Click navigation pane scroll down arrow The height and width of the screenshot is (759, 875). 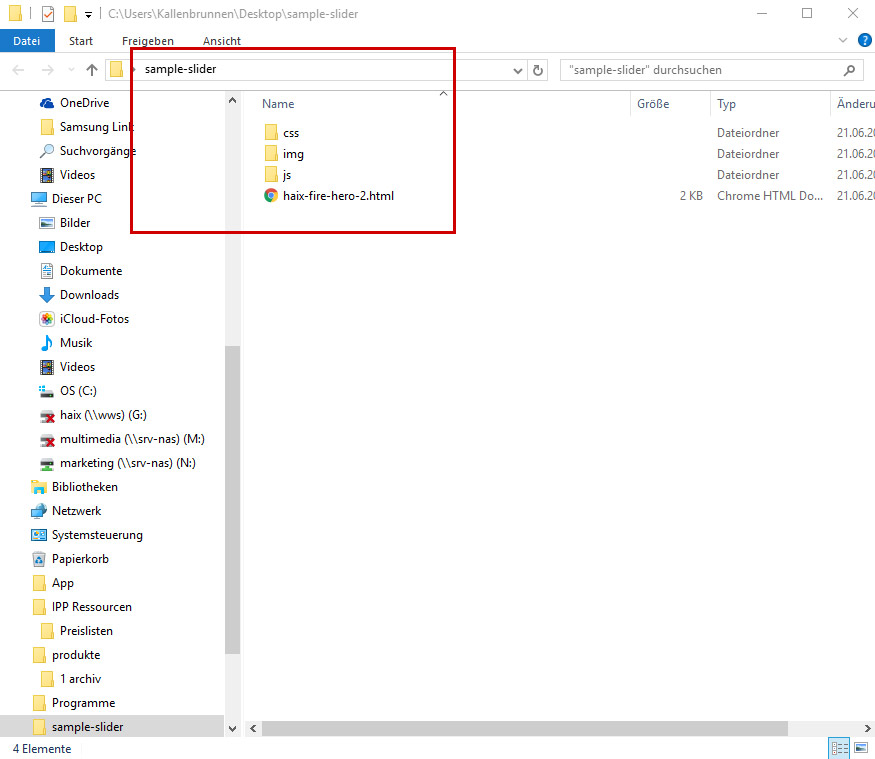tap(233, 728)
